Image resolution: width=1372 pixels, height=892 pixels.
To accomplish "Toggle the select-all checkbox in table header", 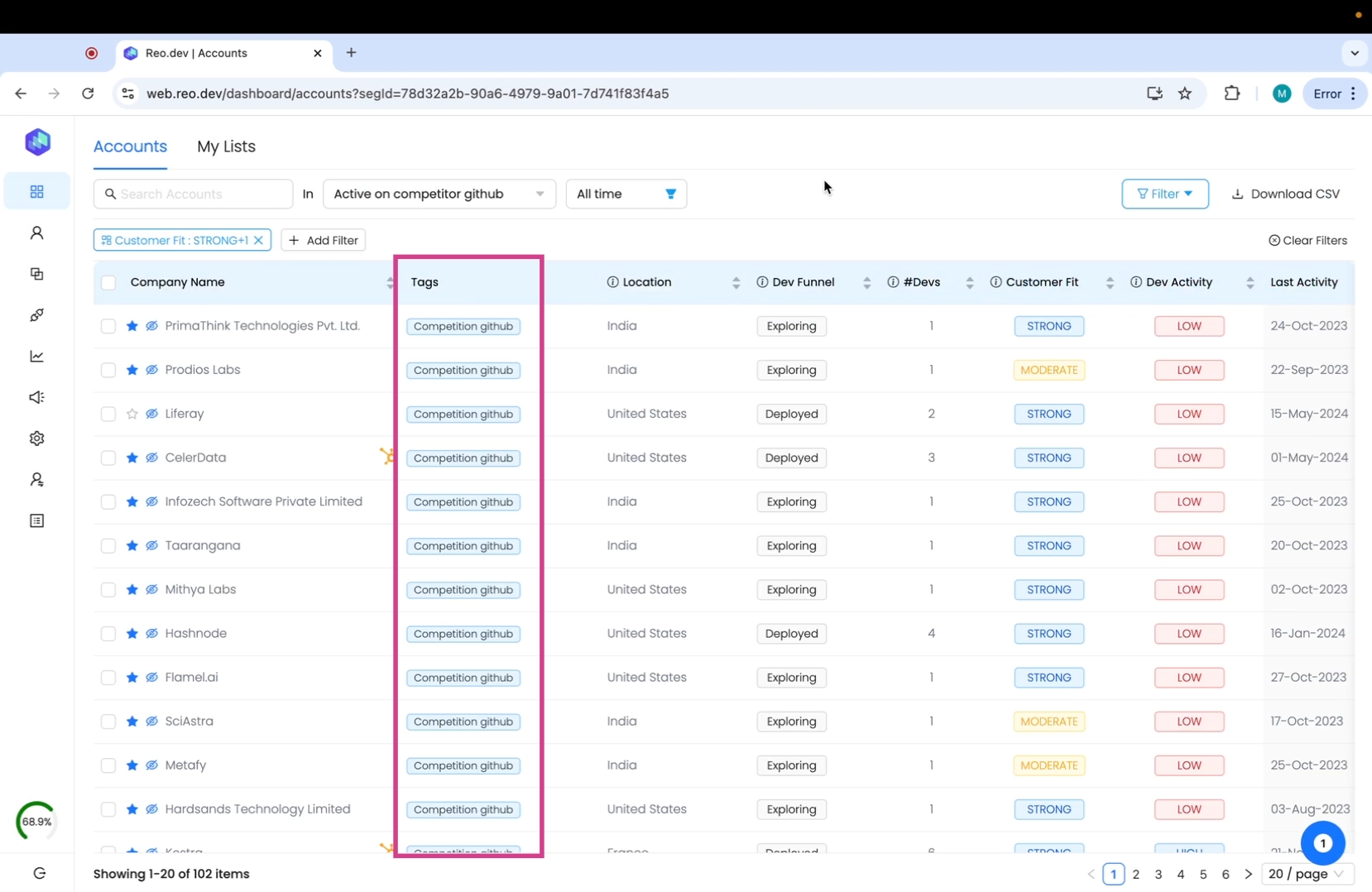I will tap(108, 283).
